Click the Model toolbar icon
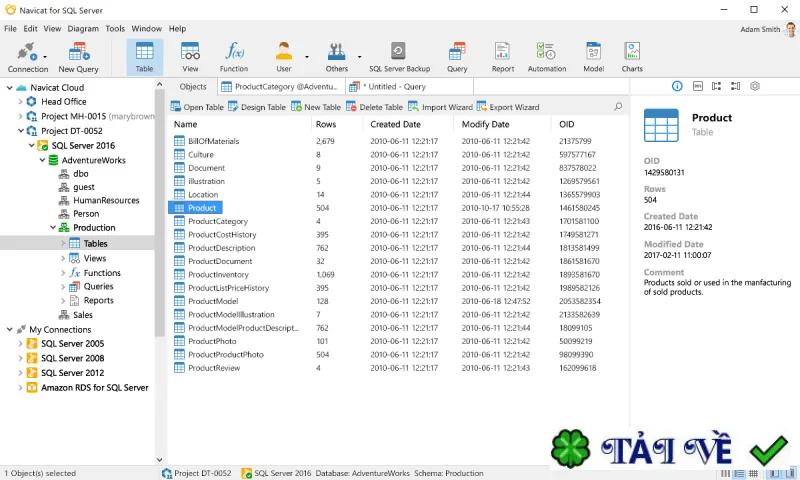 pos(593,57)
